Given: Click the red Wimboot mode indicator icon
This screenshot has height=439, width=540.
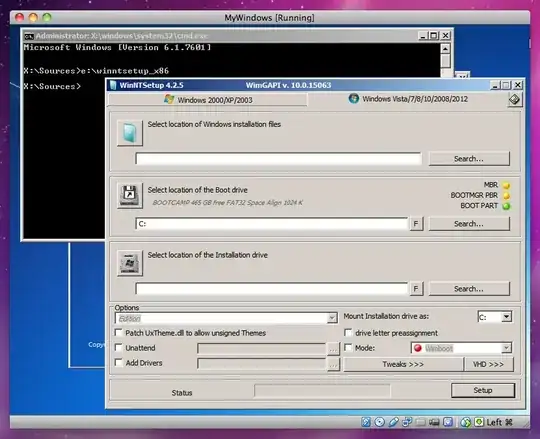Looking at the screenshot, I should (418, 348).
